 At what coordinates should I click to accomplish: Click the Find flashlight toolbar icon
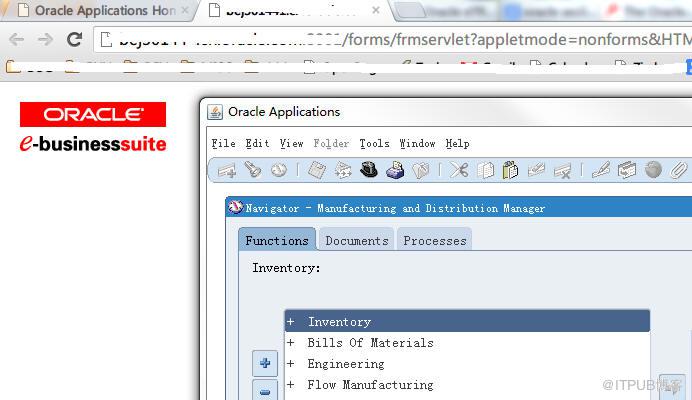253,170
